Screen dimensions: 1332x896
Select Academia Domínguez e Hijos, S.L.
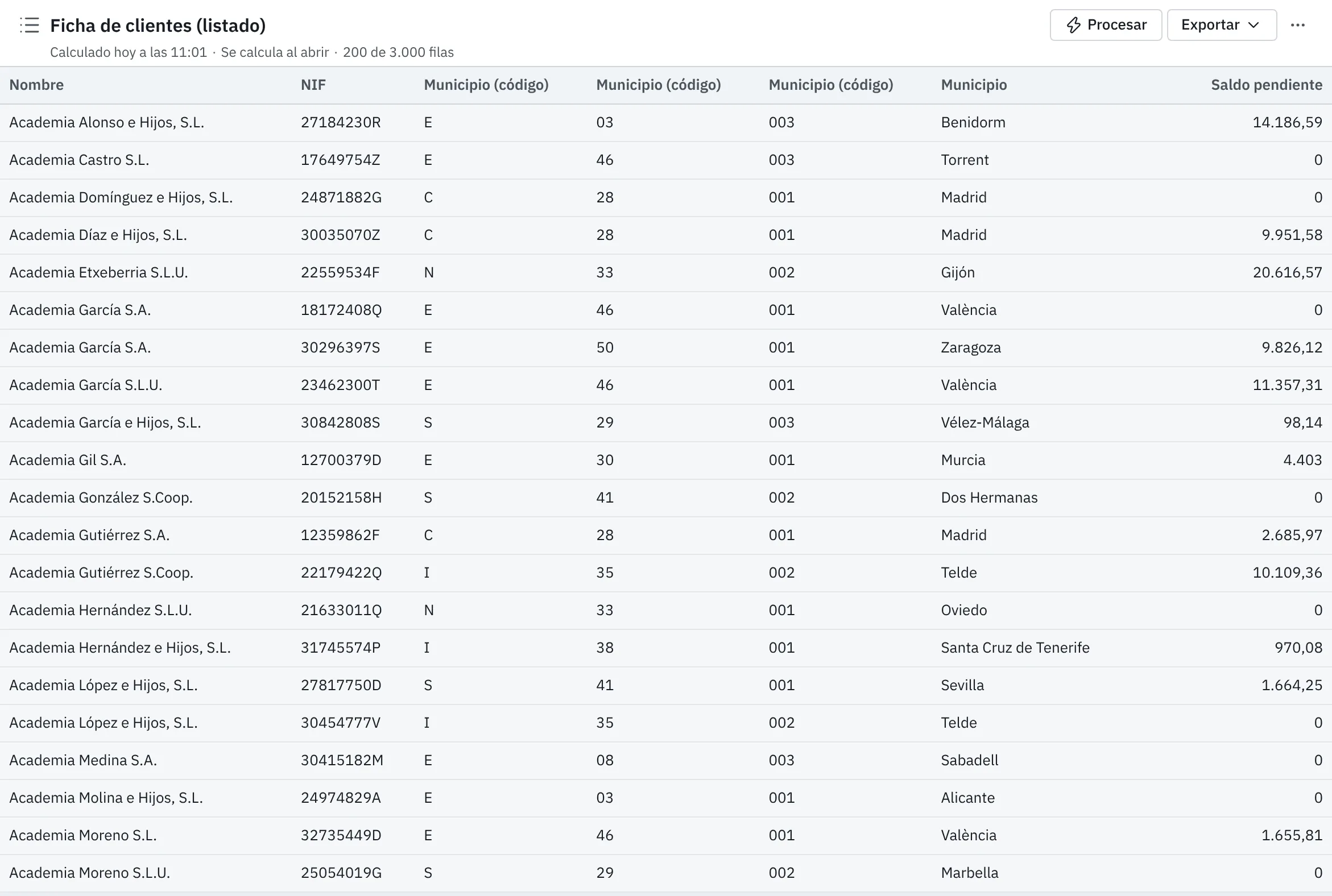tap(121, 197)
